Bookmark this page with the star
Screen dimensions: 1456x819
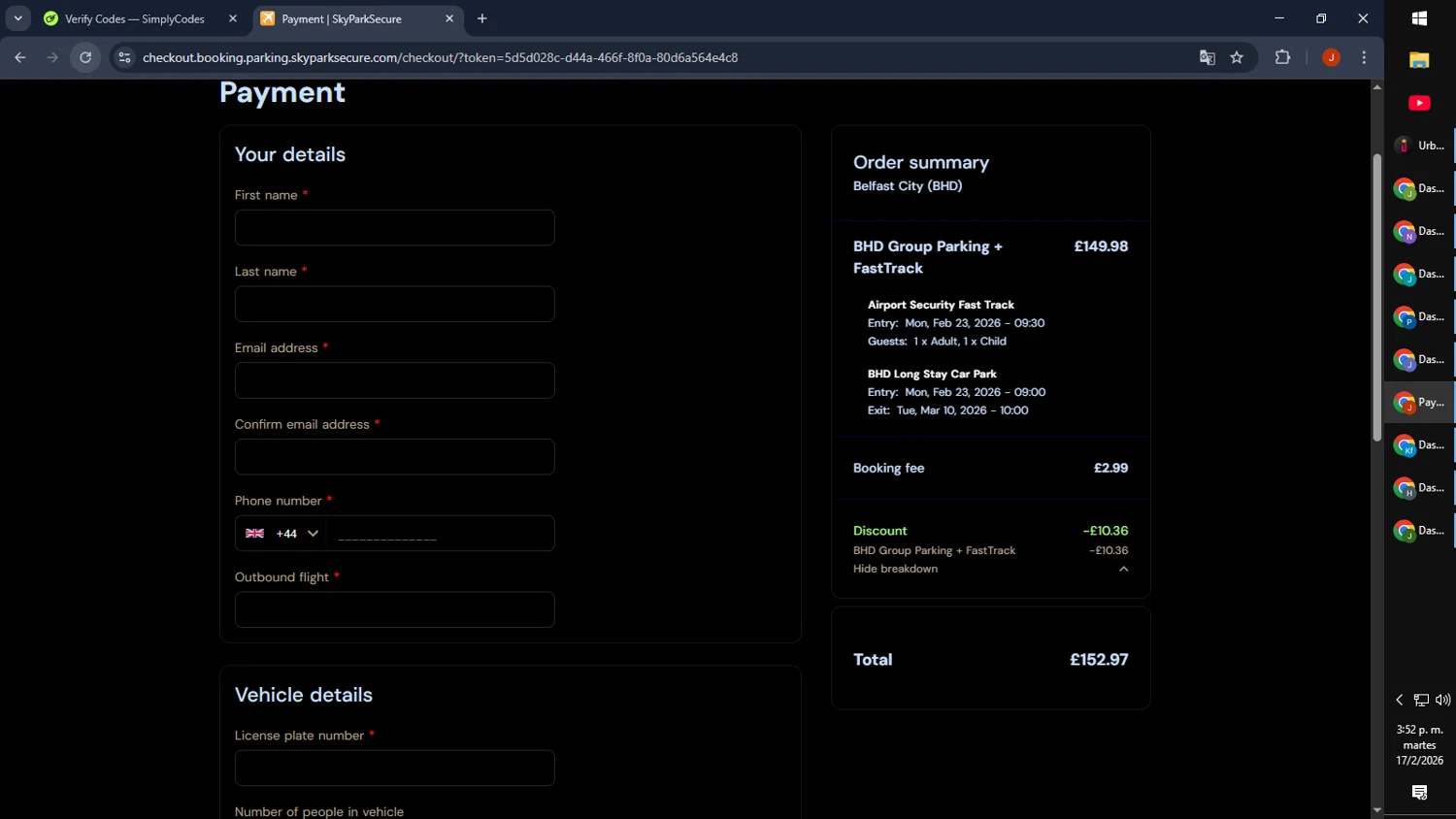1237,57
